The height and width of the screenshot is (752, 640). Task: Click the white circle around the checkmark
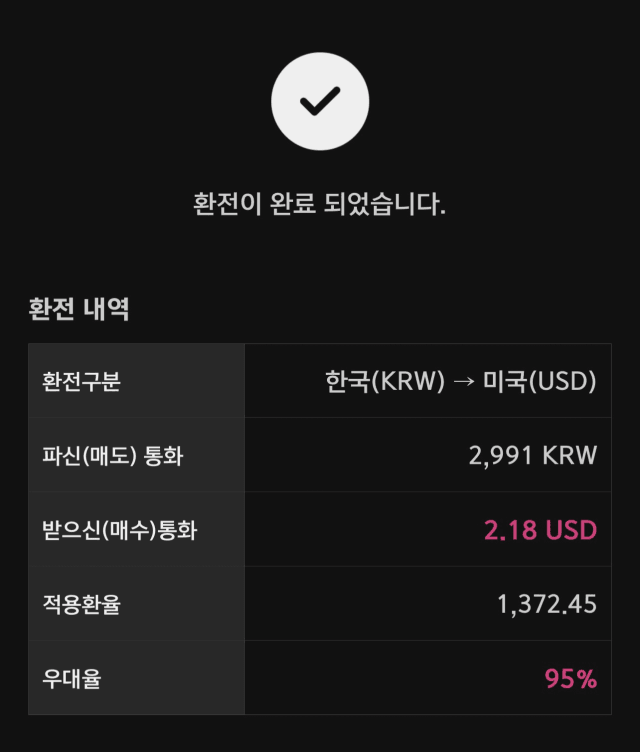(x=320, y=101)
